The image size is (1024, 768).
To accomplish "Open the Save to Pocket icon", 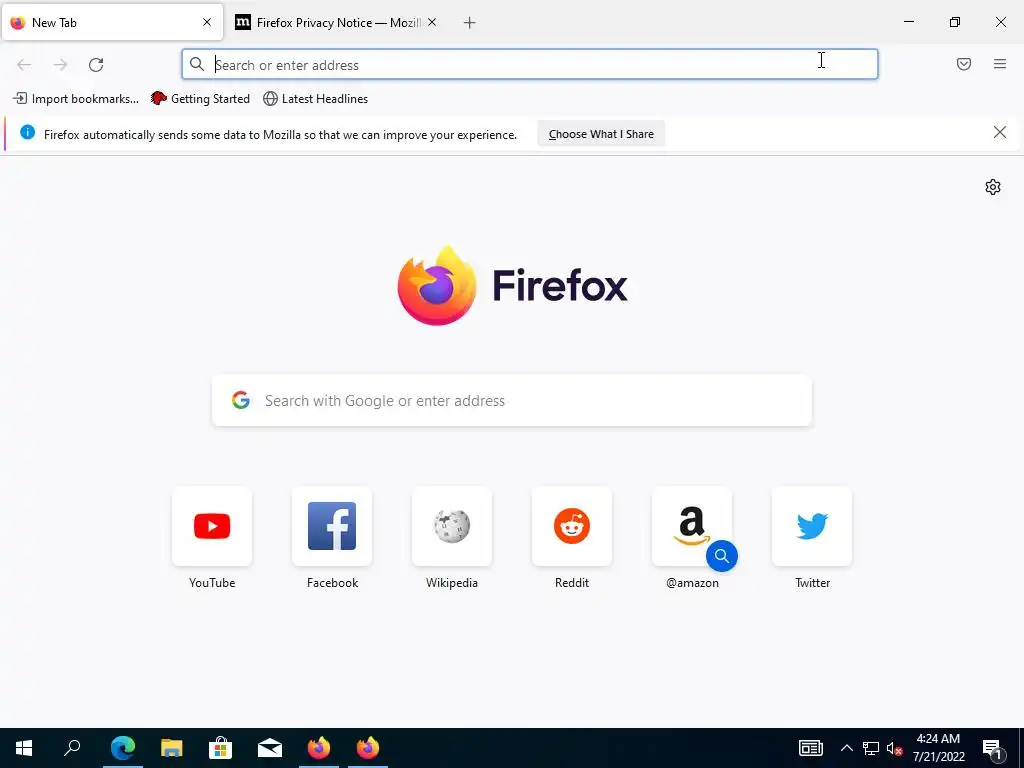I will click(x=963, y=64).
